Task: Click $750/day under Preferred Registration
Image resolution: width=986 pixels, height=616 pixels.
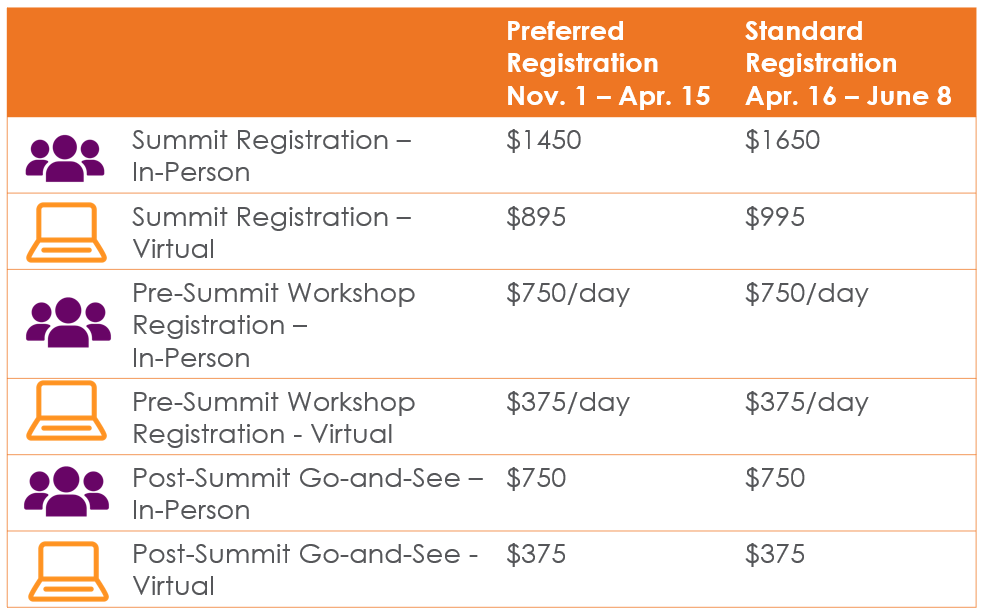Action: 568,294
